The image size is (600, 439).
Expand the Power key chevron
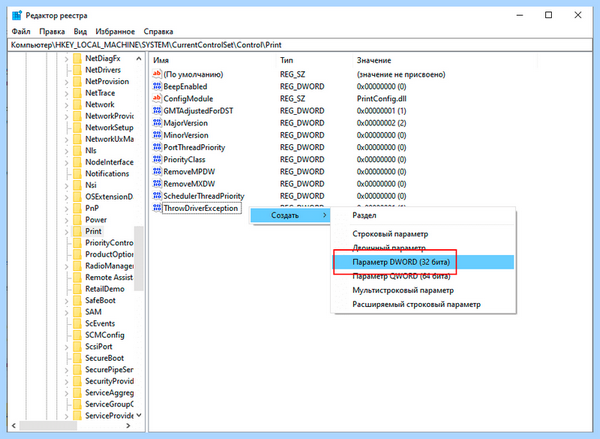pos(66,220)
